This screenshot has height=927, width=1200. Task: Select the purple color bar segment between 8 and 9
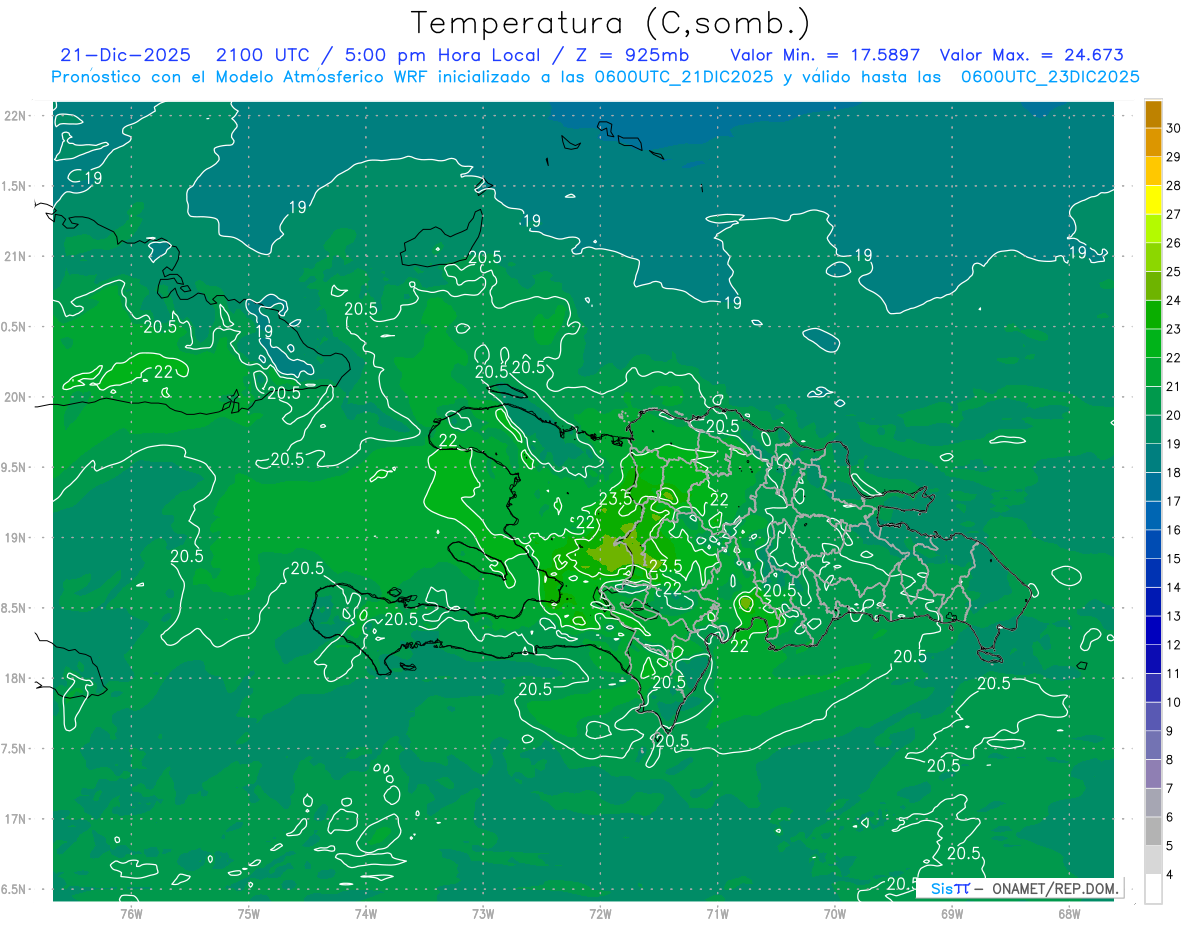[1153, 745]
